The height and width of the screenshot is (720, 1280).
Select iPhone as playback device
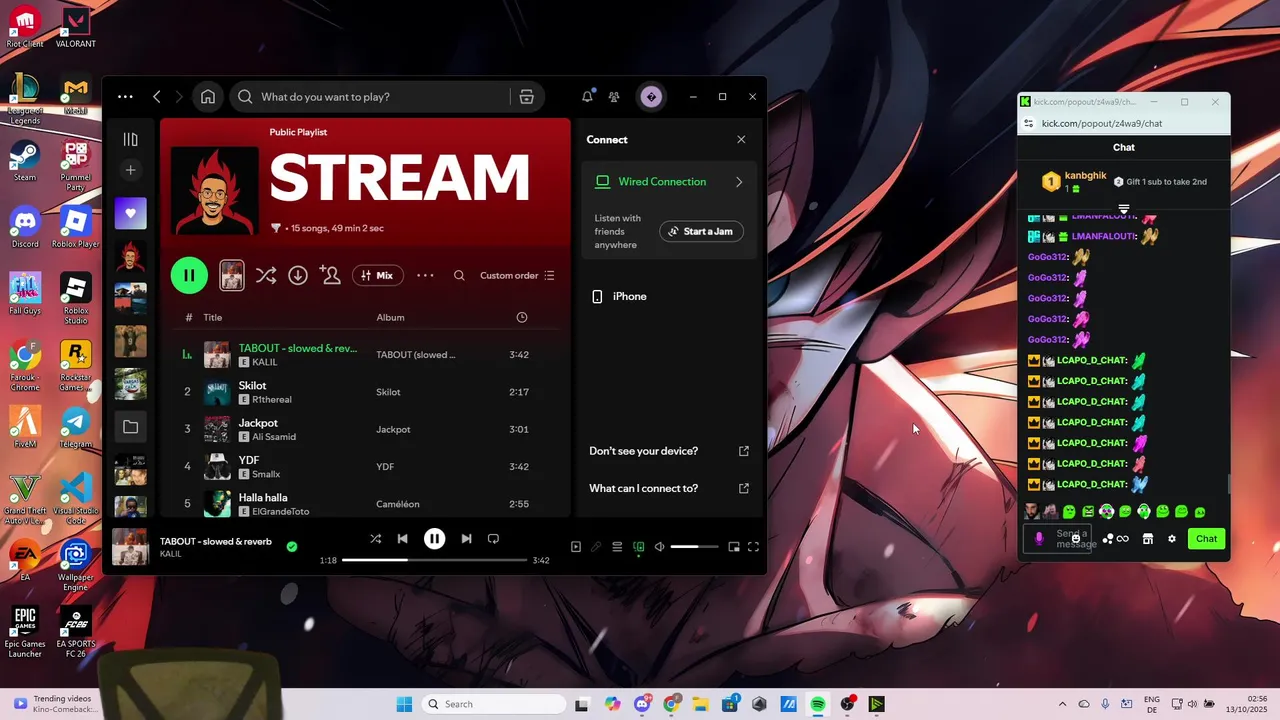666,297
